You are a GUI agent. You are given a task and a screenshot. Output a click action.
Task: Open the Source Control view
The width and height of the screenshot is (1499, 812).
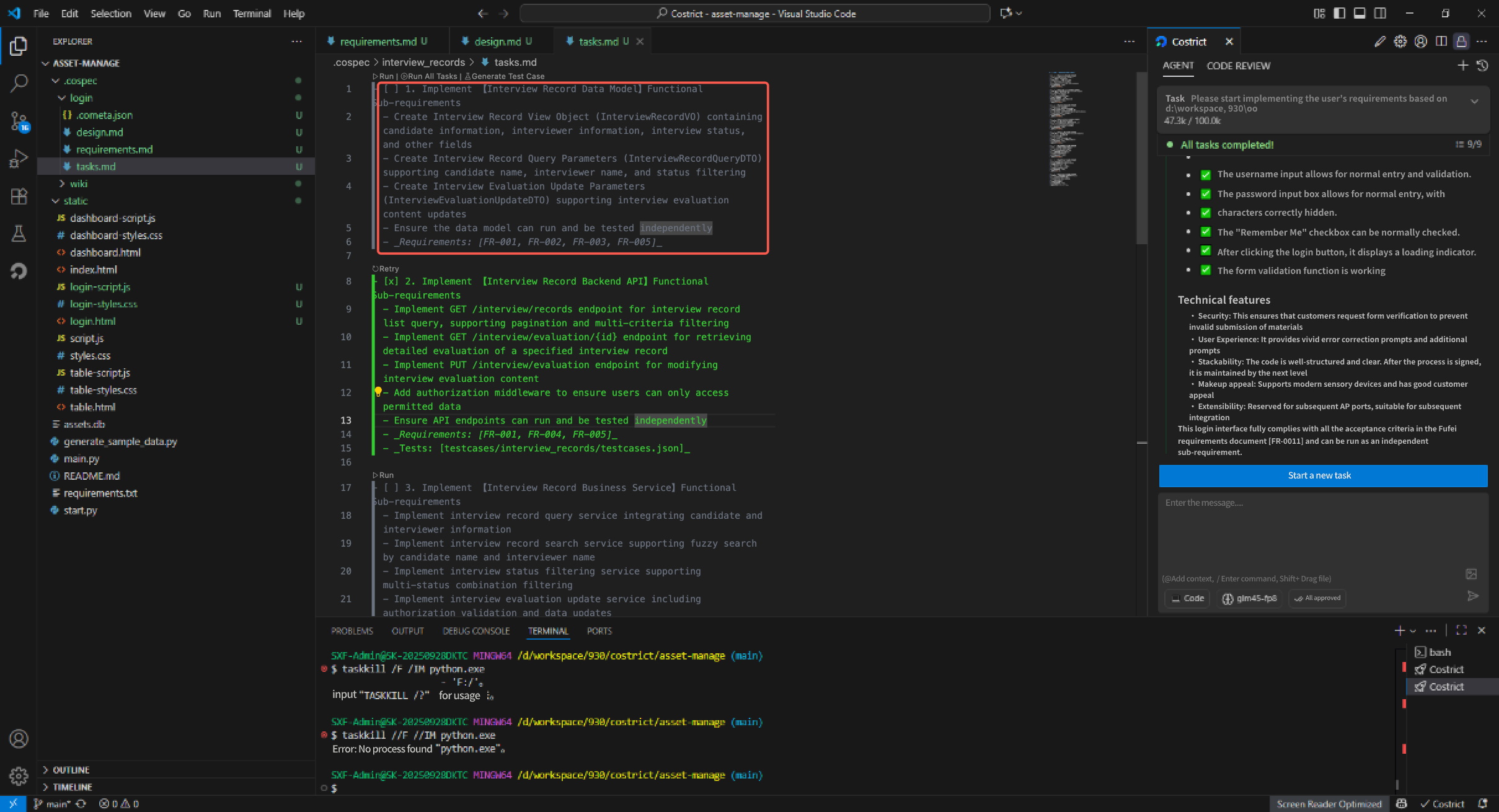point(19,121)
